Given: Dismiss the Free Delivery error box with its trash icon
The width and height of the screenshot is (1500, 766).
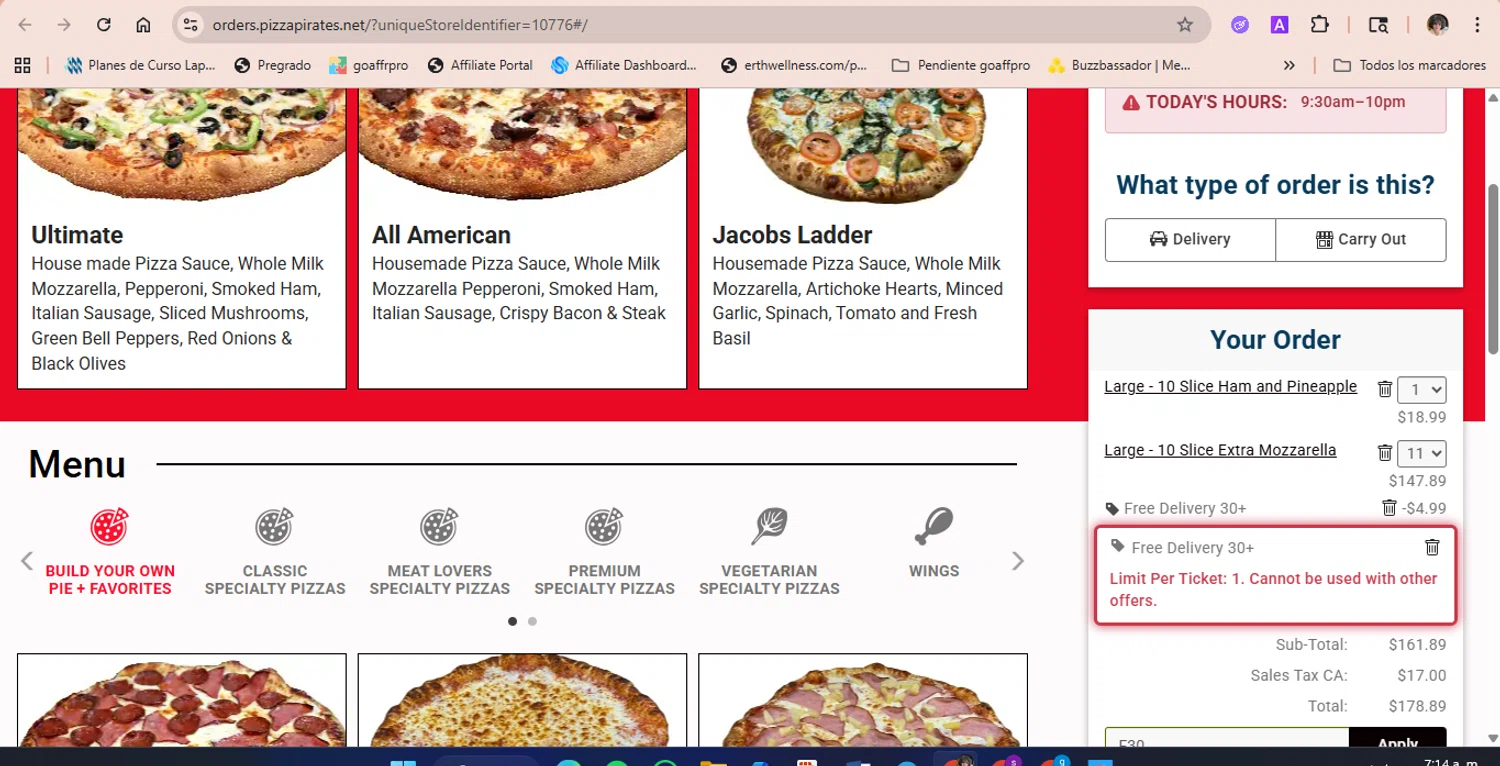Looking at the screenshot, I should (x=1432, y=547).
